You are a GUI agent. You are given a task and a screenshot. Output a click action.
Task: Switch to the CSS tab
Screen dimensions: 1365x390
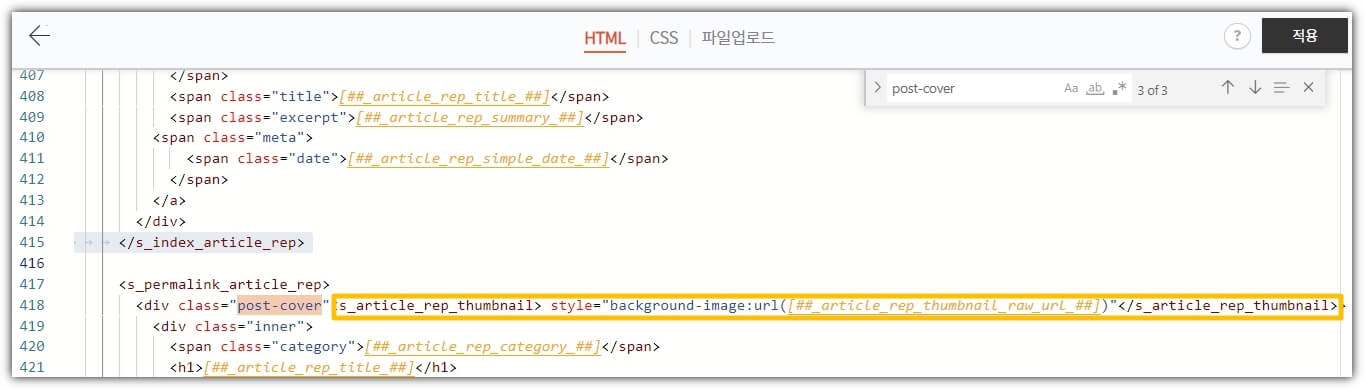pyautogui.click(x=663, y=38)
